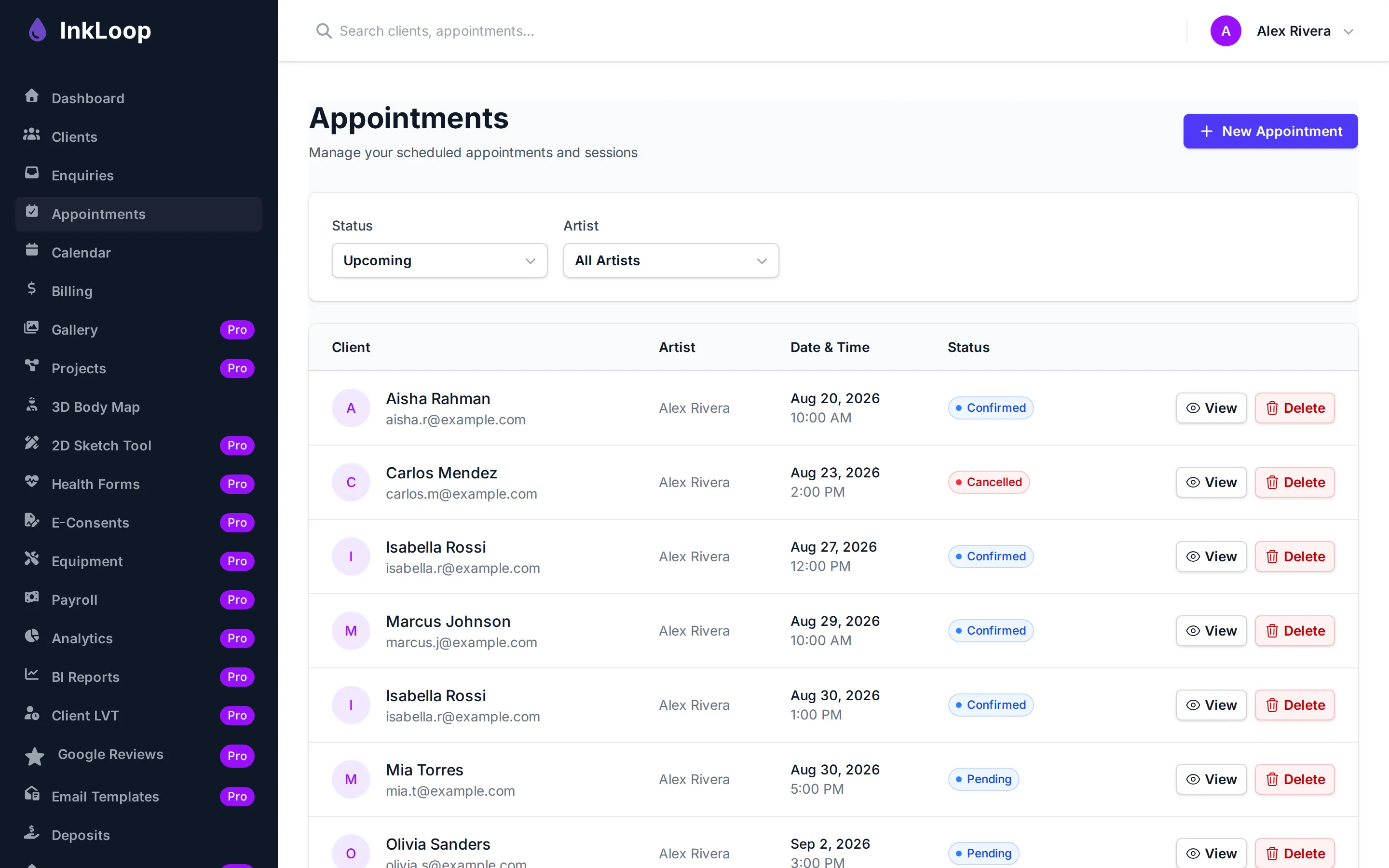Viewport: 1389px width, 868px height.
Task: Click the Google Reviews star icon
Action: [34, 756]
